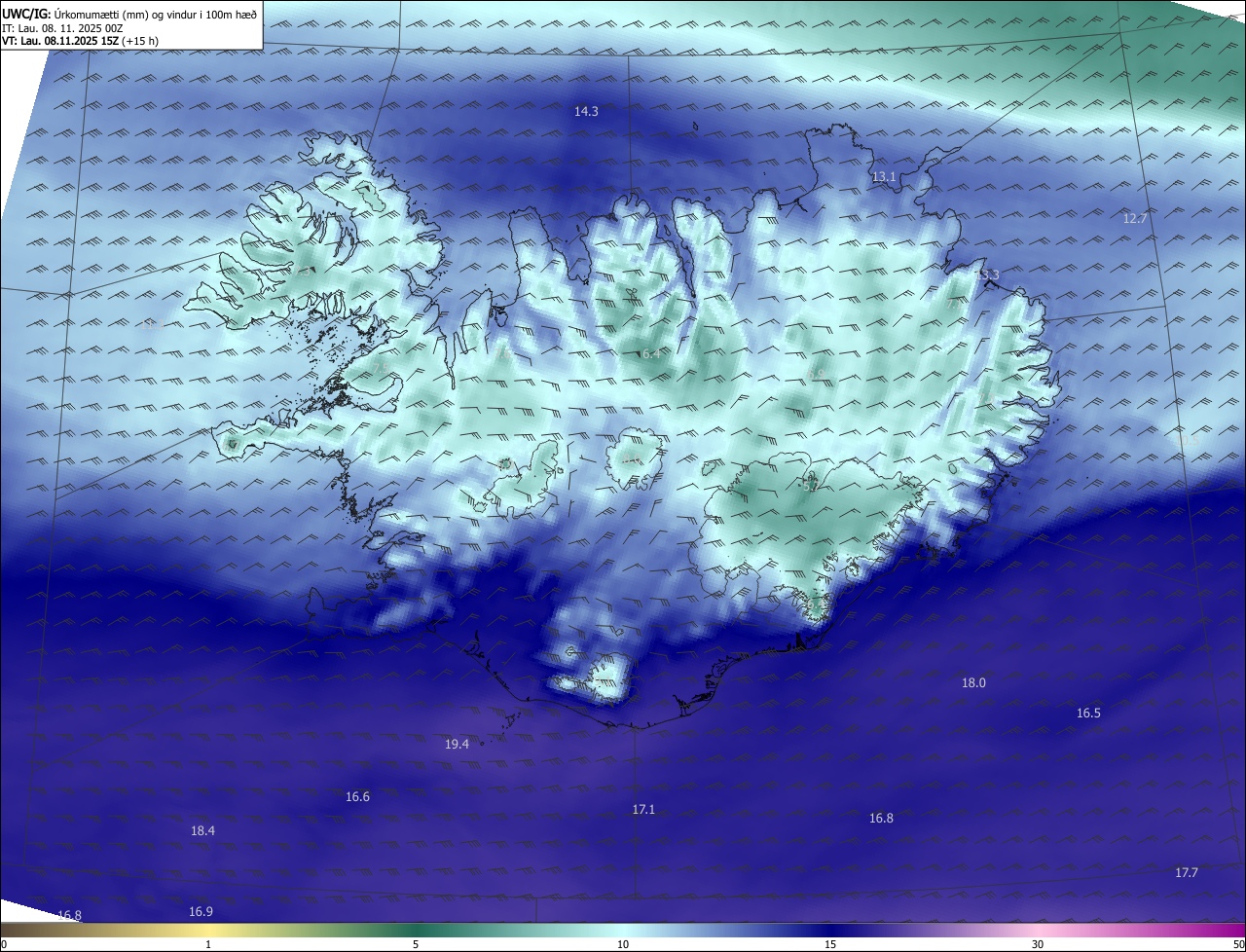Viewport: 1246px width, 952px height.
Task: Click the color scale label 10
Action: coord(623,945)
